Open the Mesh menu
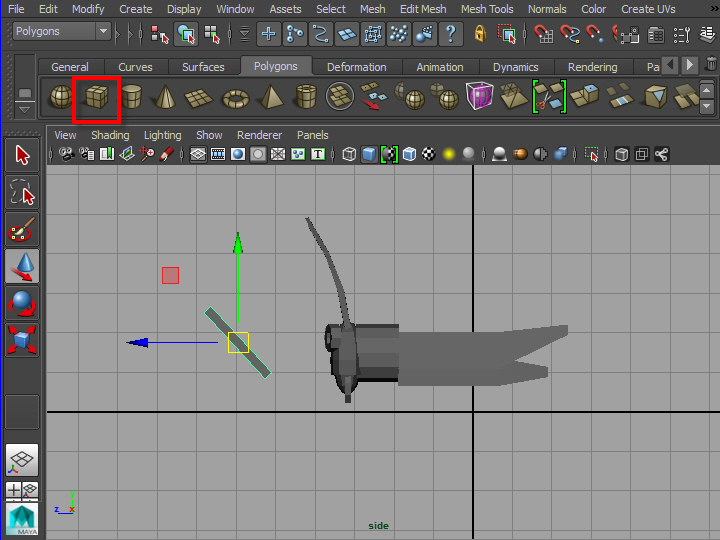 coord(372,9)
